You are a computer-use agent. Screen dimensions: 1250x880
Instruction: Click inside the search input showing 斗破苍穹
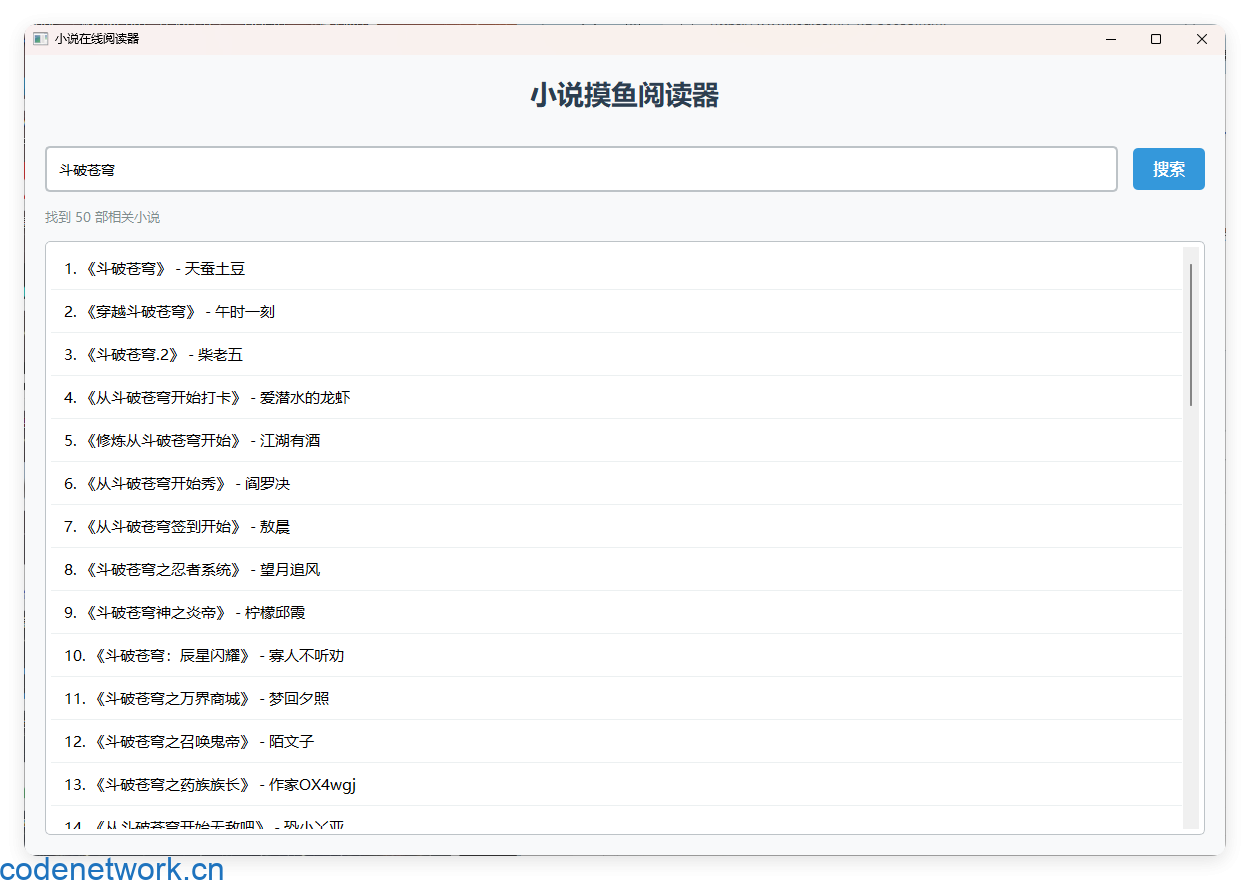pyautogui.click(x=400, y=168)
